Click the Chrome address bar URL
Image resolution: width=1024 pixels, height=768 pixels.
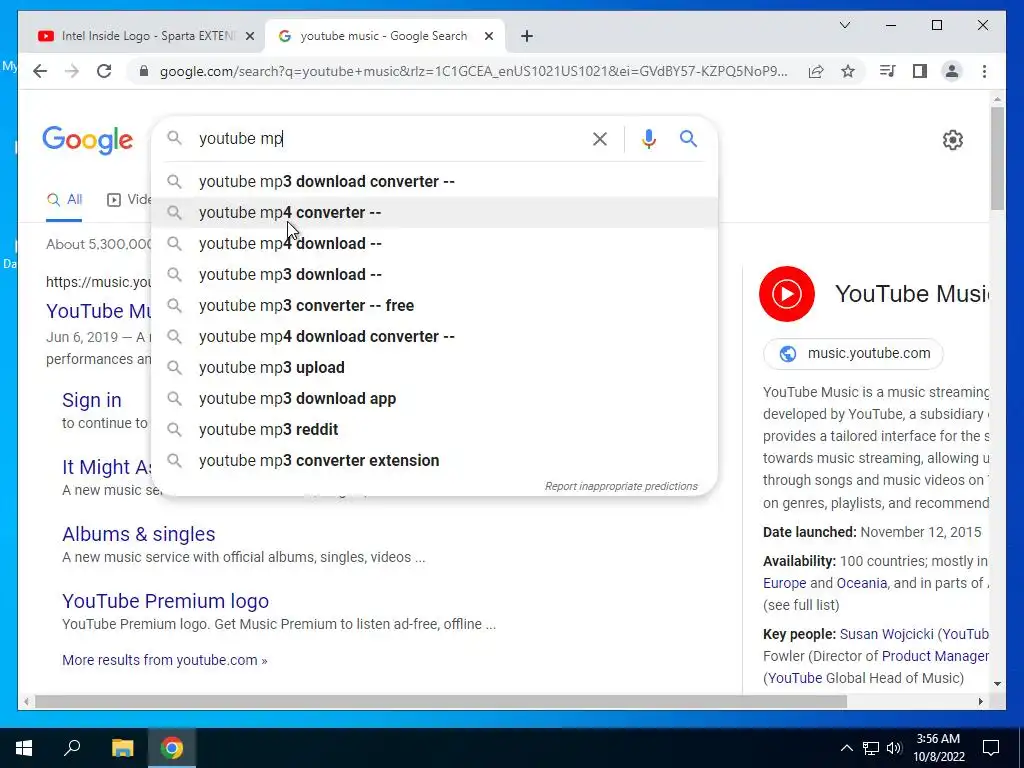tap(473, 71)
